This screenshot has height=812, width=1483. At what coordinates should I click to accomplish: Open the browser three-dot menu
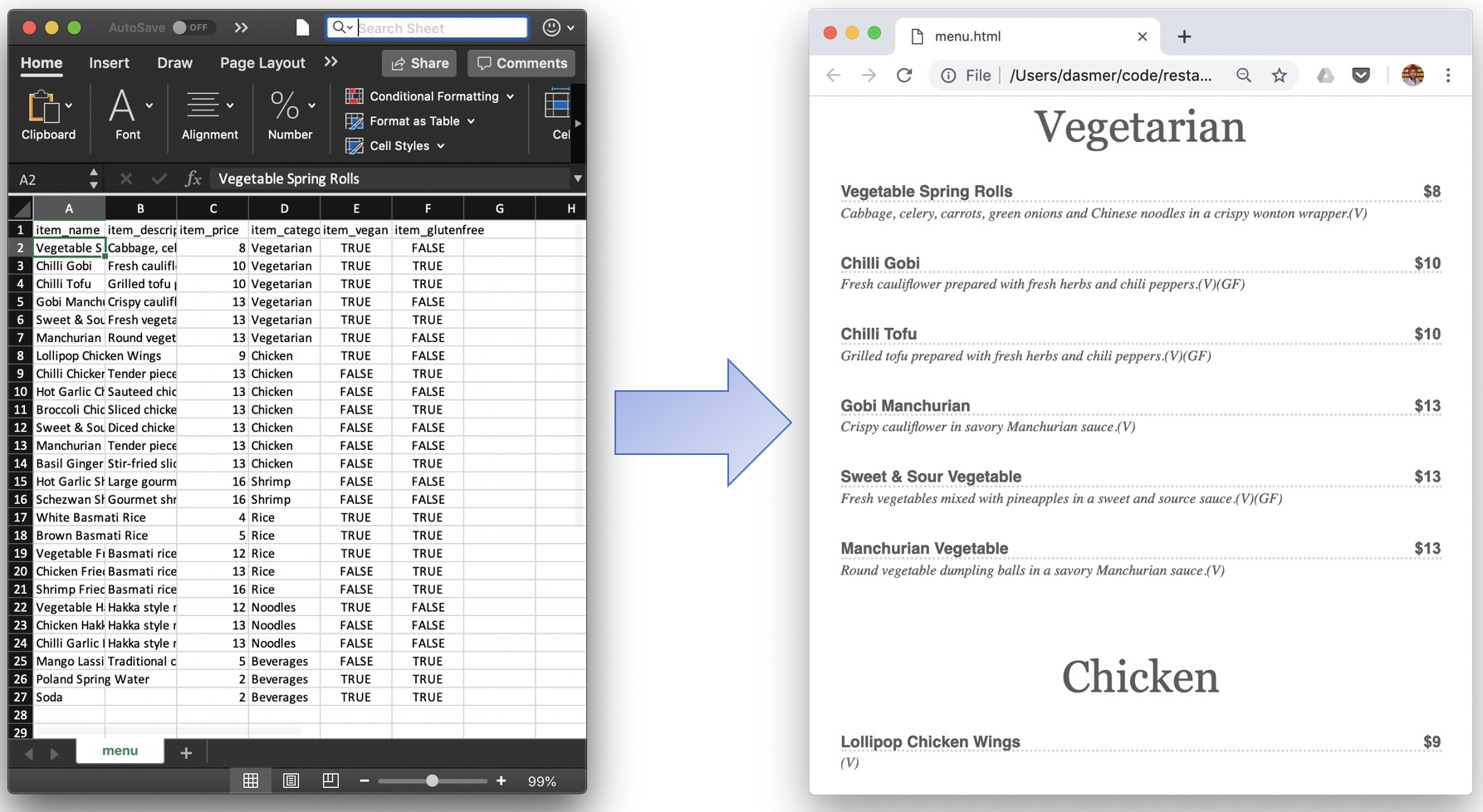1448,76
